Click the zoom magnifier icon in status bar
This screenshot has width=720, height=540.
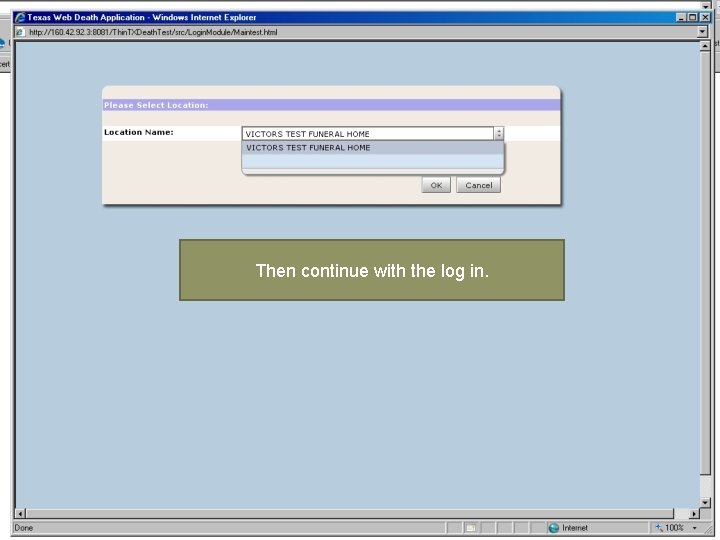click(x=659, y=528)
